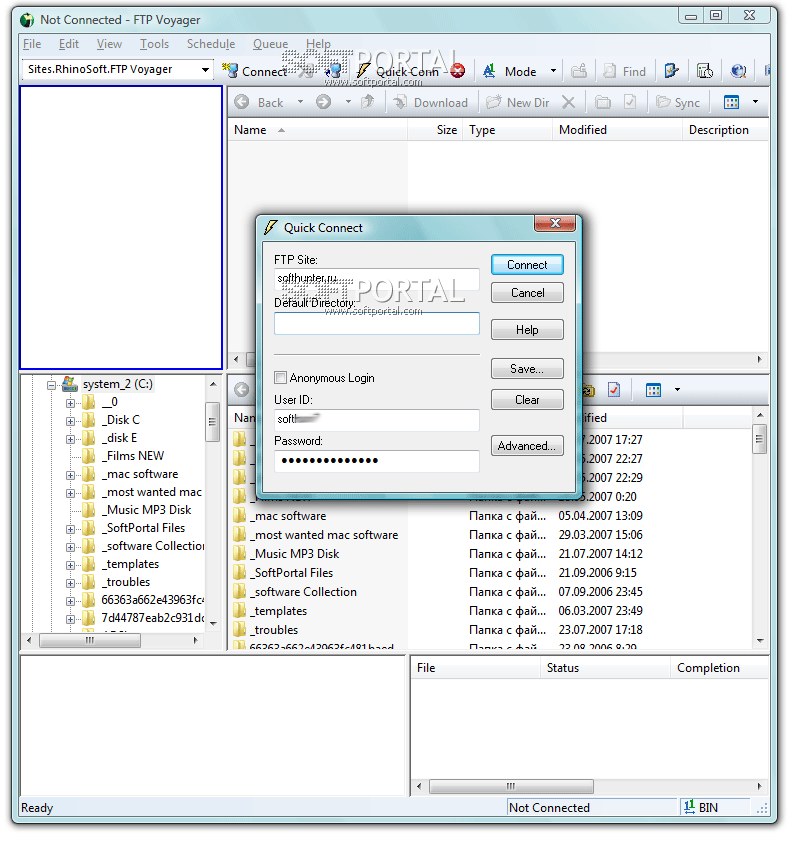Collapse the system_2 (C:) tree node

tap(51, 385)
